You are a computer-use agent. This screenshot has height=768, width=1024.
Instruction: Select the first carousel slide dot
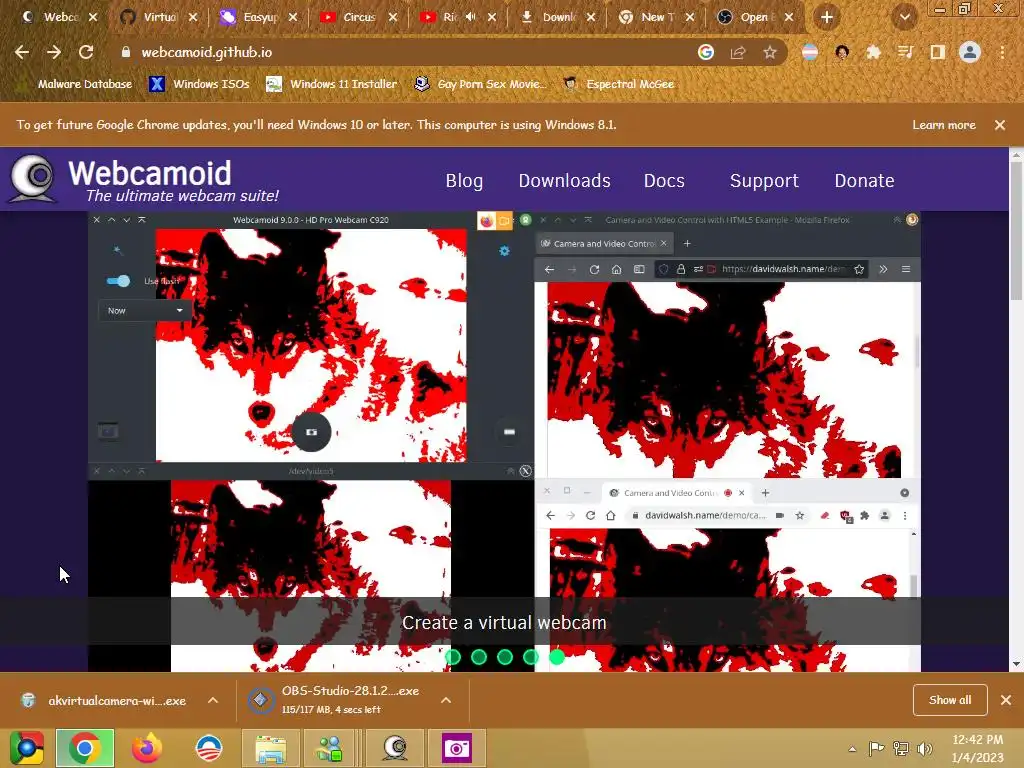coord(453,657)
